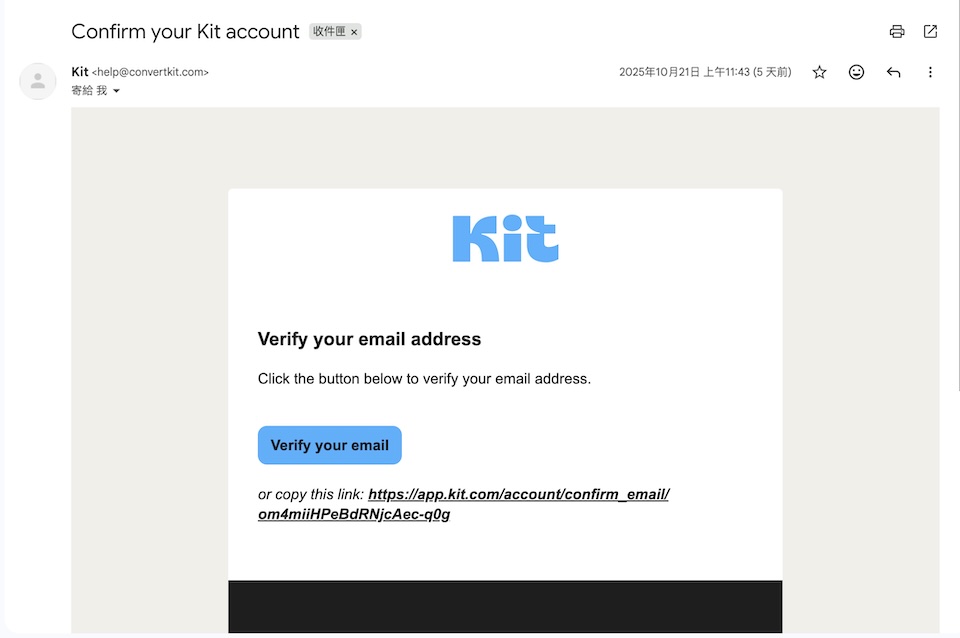Click the blue Kit logo
The image size is (960, 638).
point(505,239)
